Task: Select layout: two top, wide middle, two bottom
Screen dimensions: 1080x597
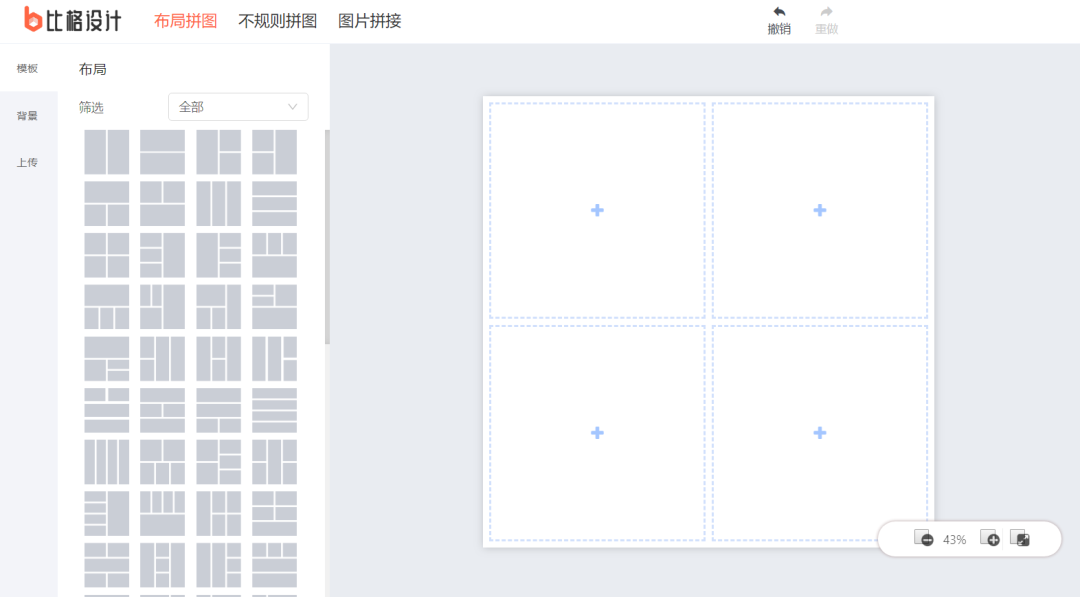Action: [x=107, y=565]
